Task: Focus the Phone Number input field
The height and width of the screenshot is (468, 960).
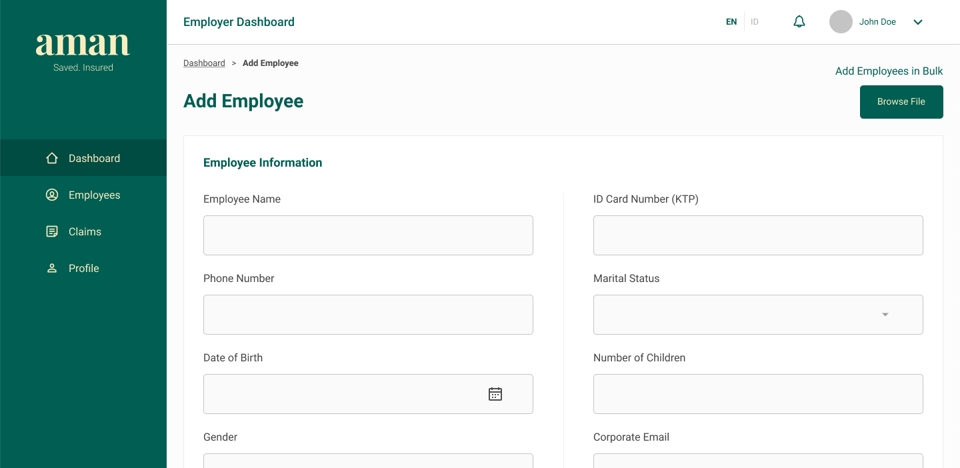Action: (x=368, y=315)
